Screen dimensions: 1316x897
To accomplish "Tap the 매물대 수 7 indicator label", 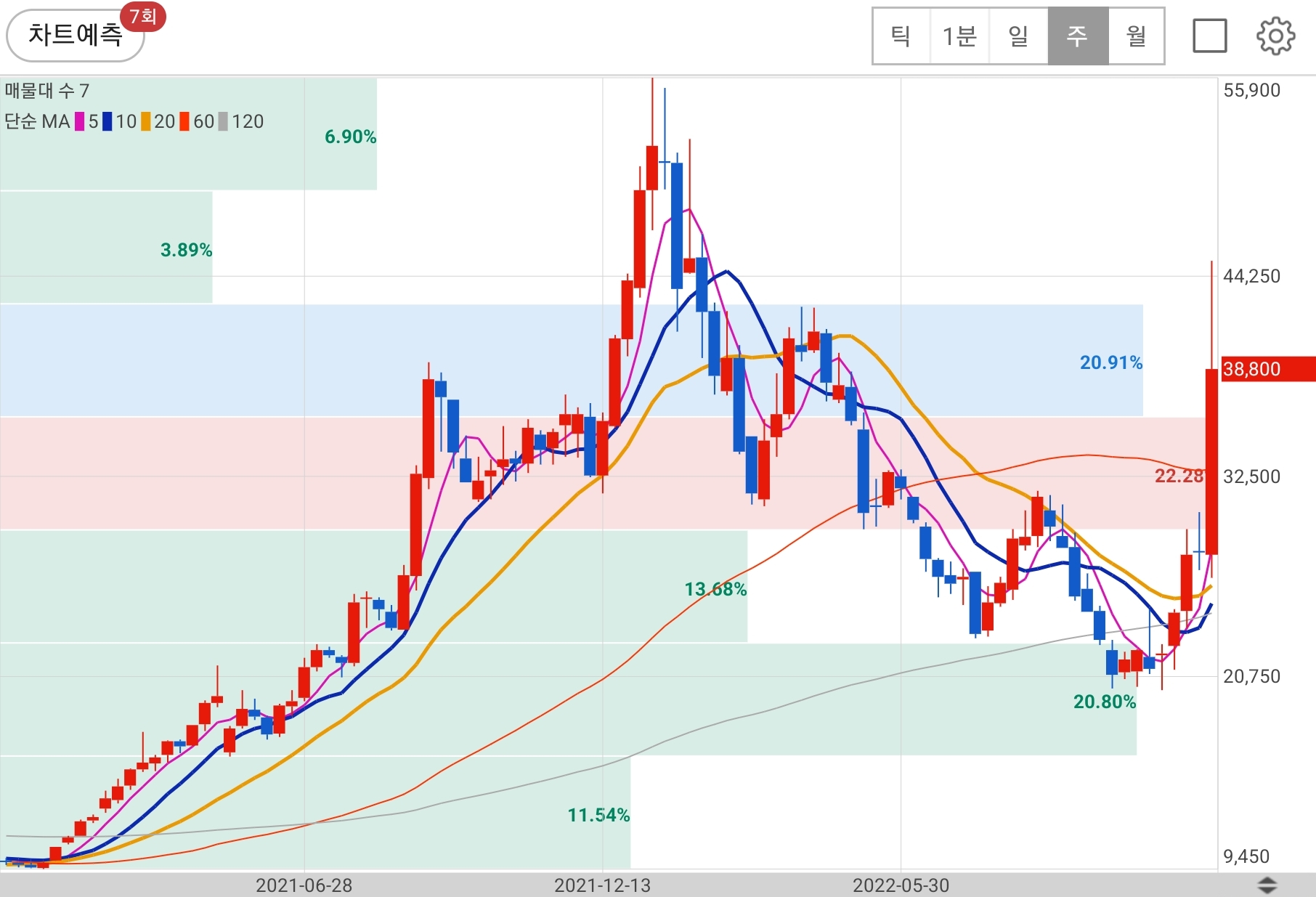I will coord(47,91).
